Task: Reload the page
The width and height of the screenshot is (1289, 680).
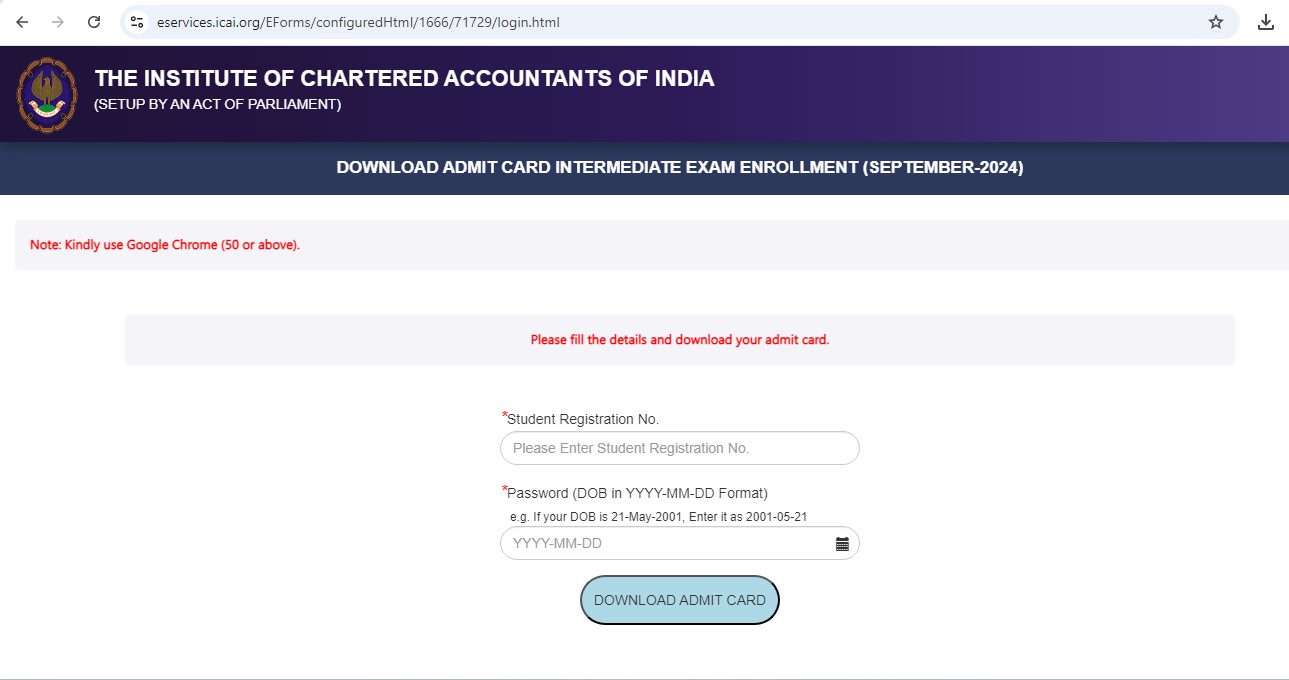Action: click(95, 21)
